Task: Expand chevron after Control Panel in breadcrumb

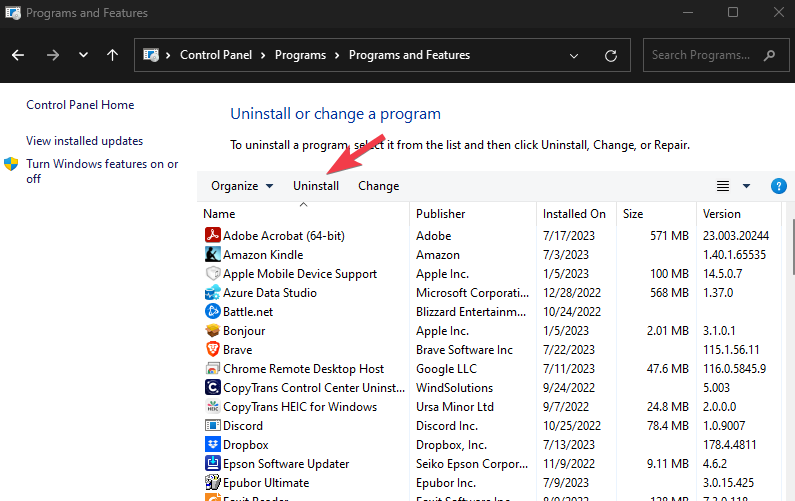Action: (x=263, y=55)
